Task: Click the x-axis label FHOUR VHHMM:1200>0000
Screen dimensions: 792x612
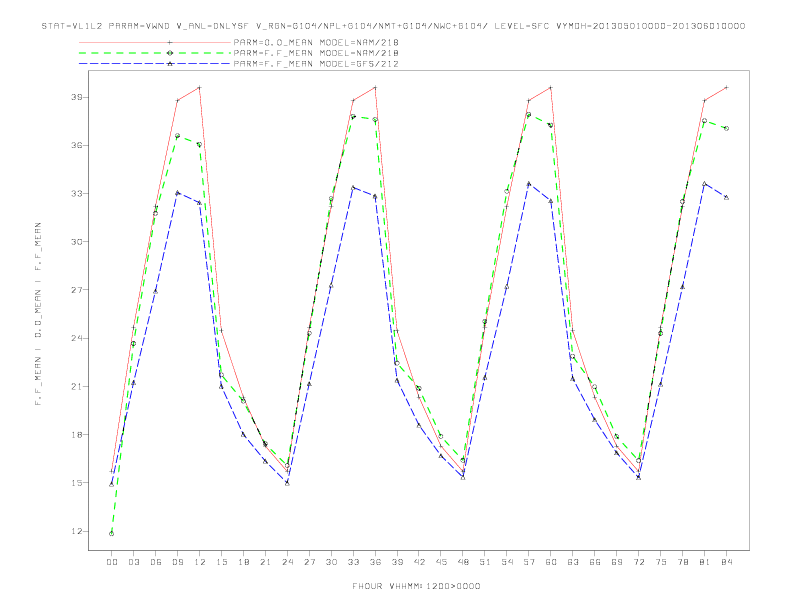Action: tap(416, 586)
